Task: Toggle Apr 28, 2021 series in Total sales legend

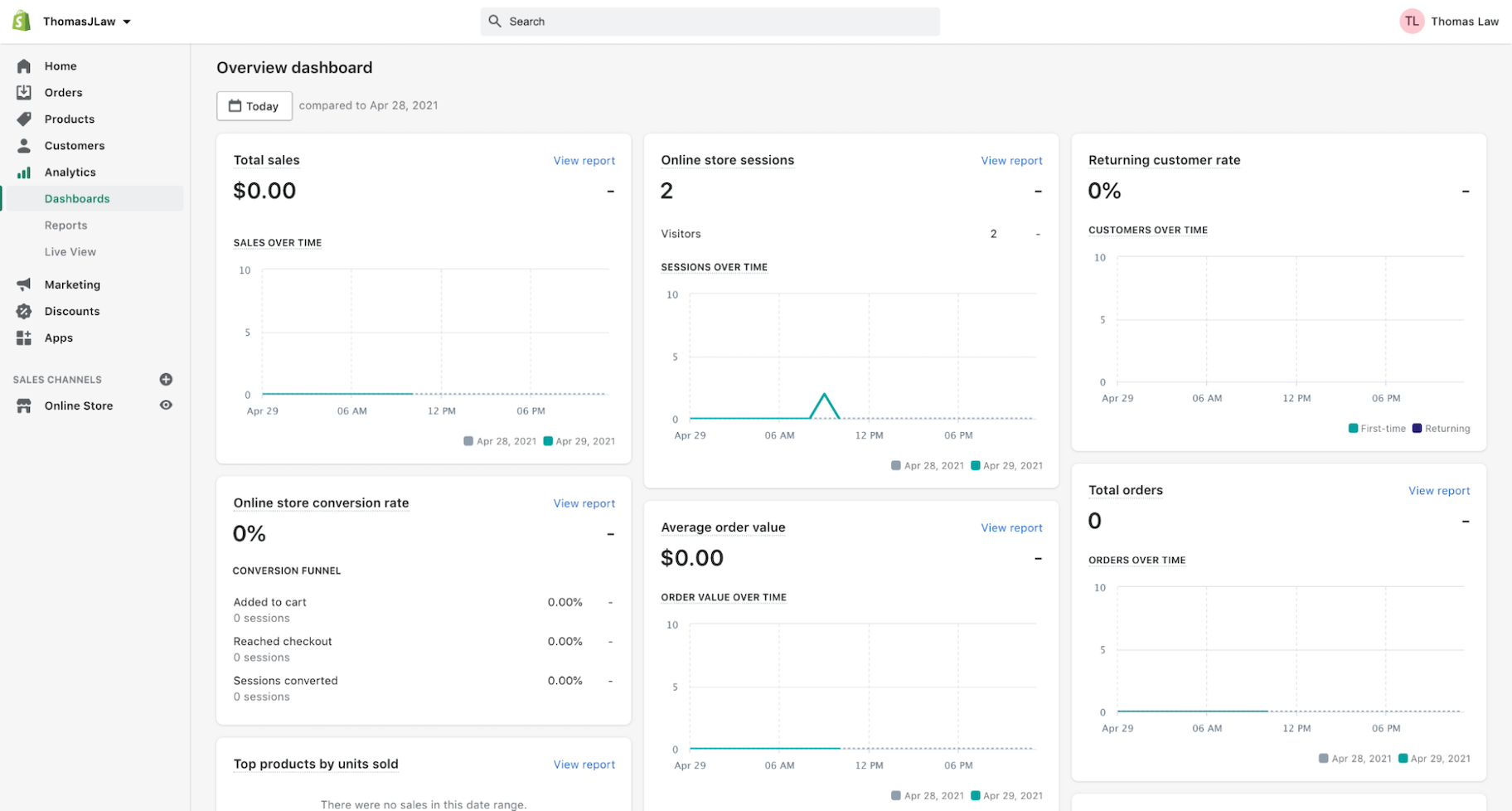Action: tap(500, 441)
